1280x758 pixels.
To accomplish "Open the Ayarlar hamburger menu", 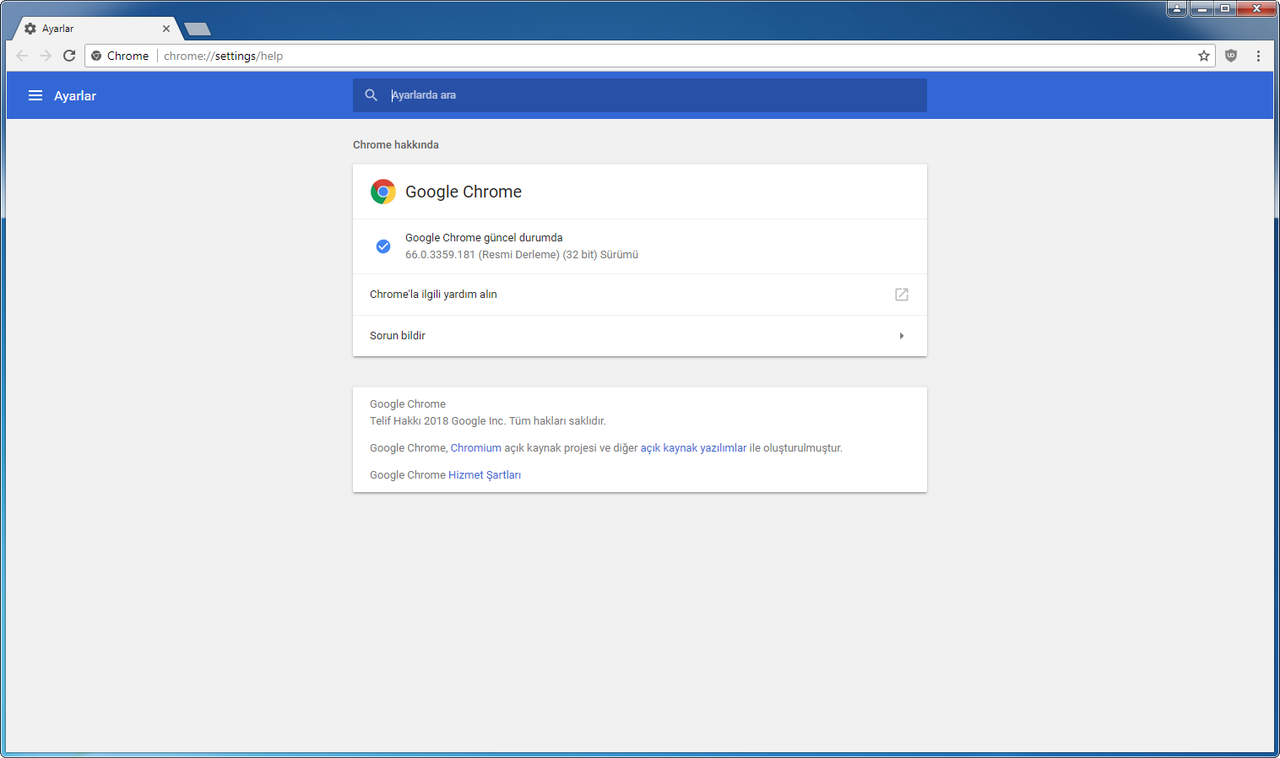I will pos(35,95).
